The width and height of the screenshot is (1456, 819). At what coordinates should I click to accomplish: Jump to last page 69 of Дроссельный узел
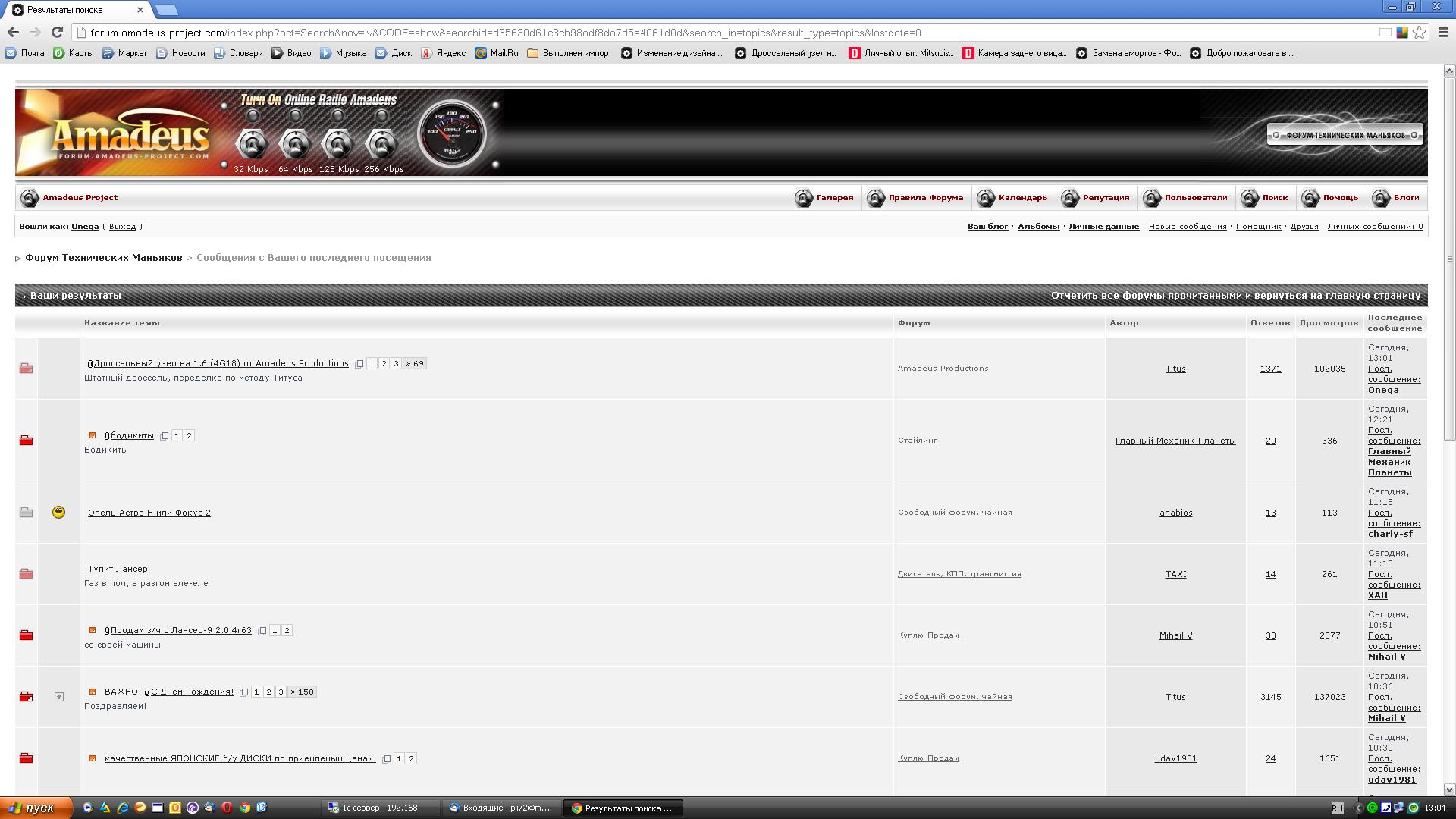(x=415, y=364)
